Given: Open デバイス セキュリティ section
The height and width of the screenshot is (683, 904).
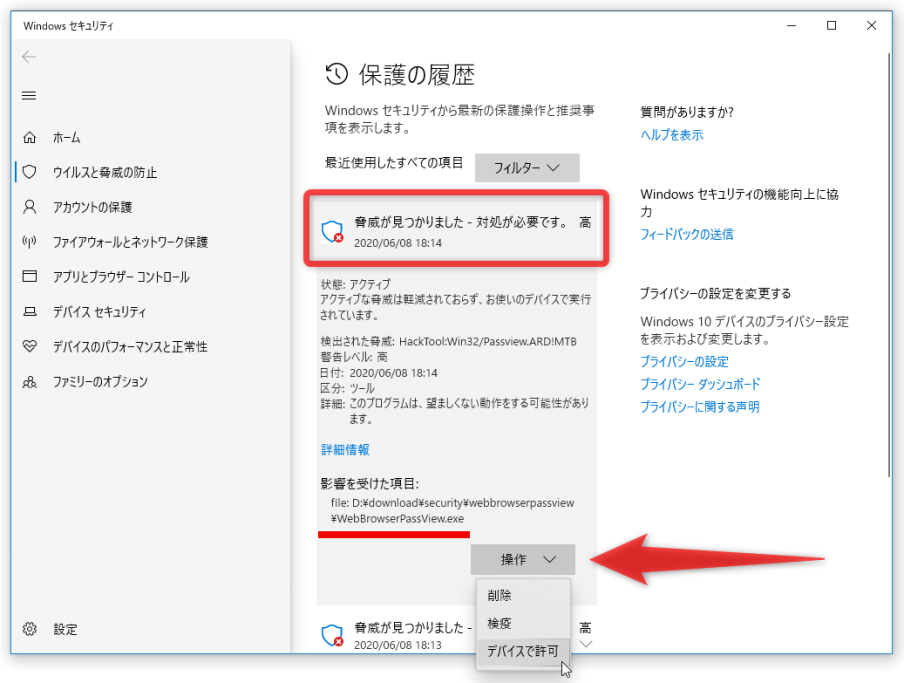Looking at the screenshot, I should (x=99, y=312).
